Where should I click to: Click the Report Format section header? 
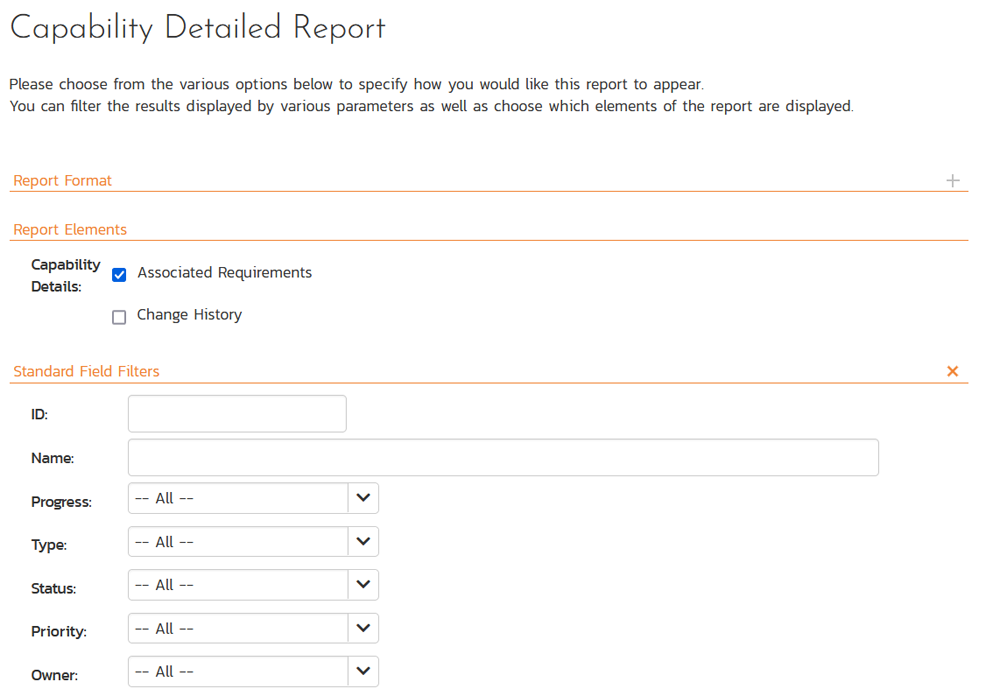pyautogui.click(x=63, y=181)
